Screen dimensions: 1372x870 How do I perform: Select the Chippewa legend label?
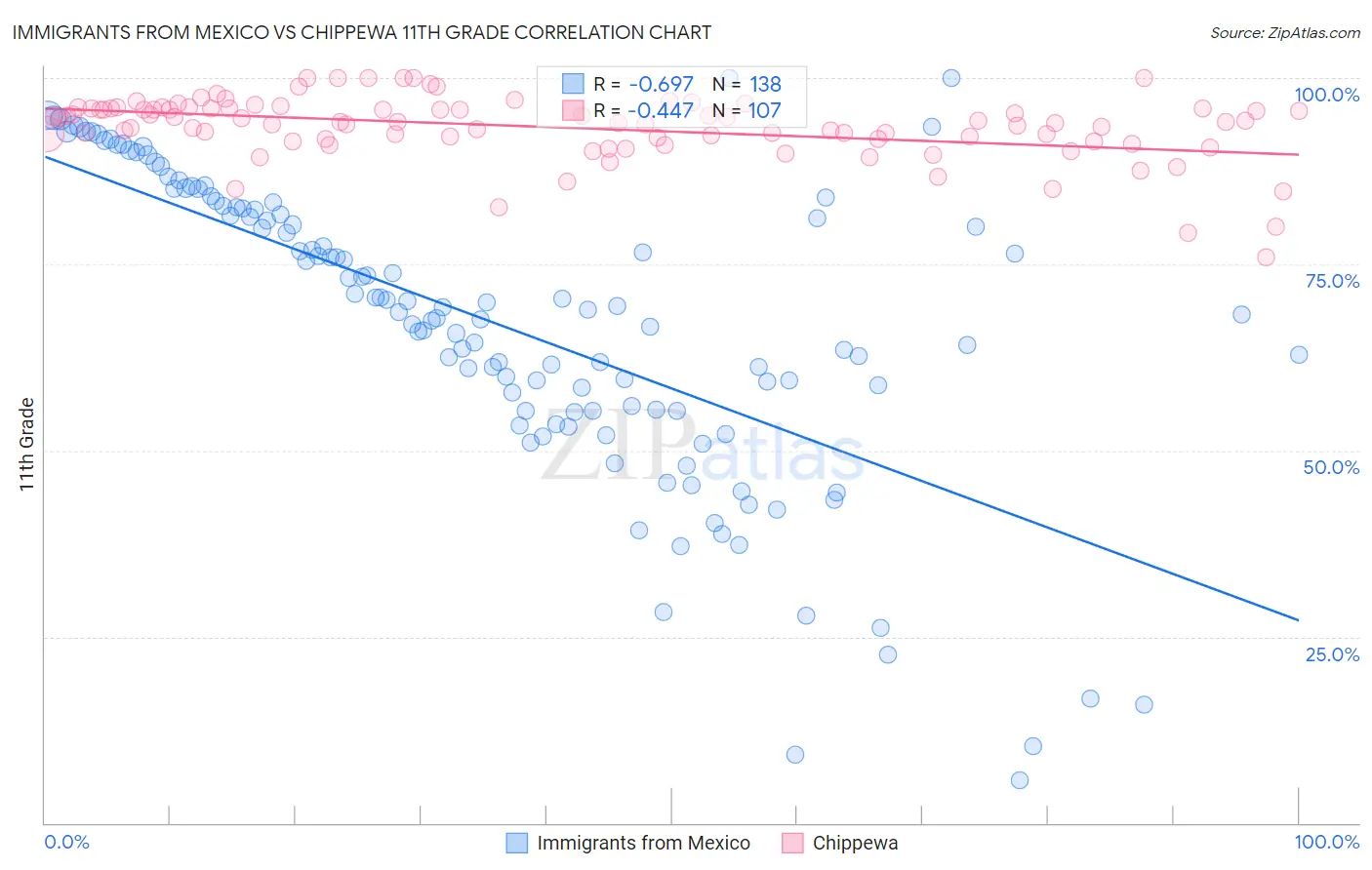[856, 843]
